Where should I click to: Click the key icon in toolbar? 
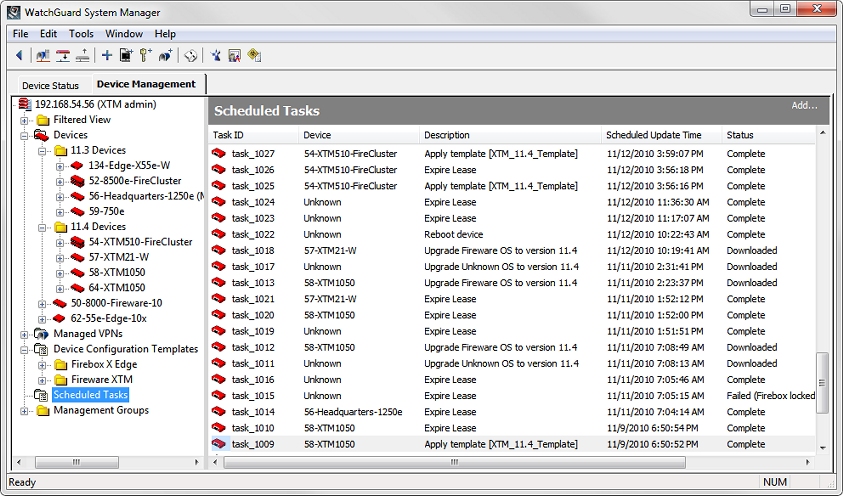(x=145, y=56)
